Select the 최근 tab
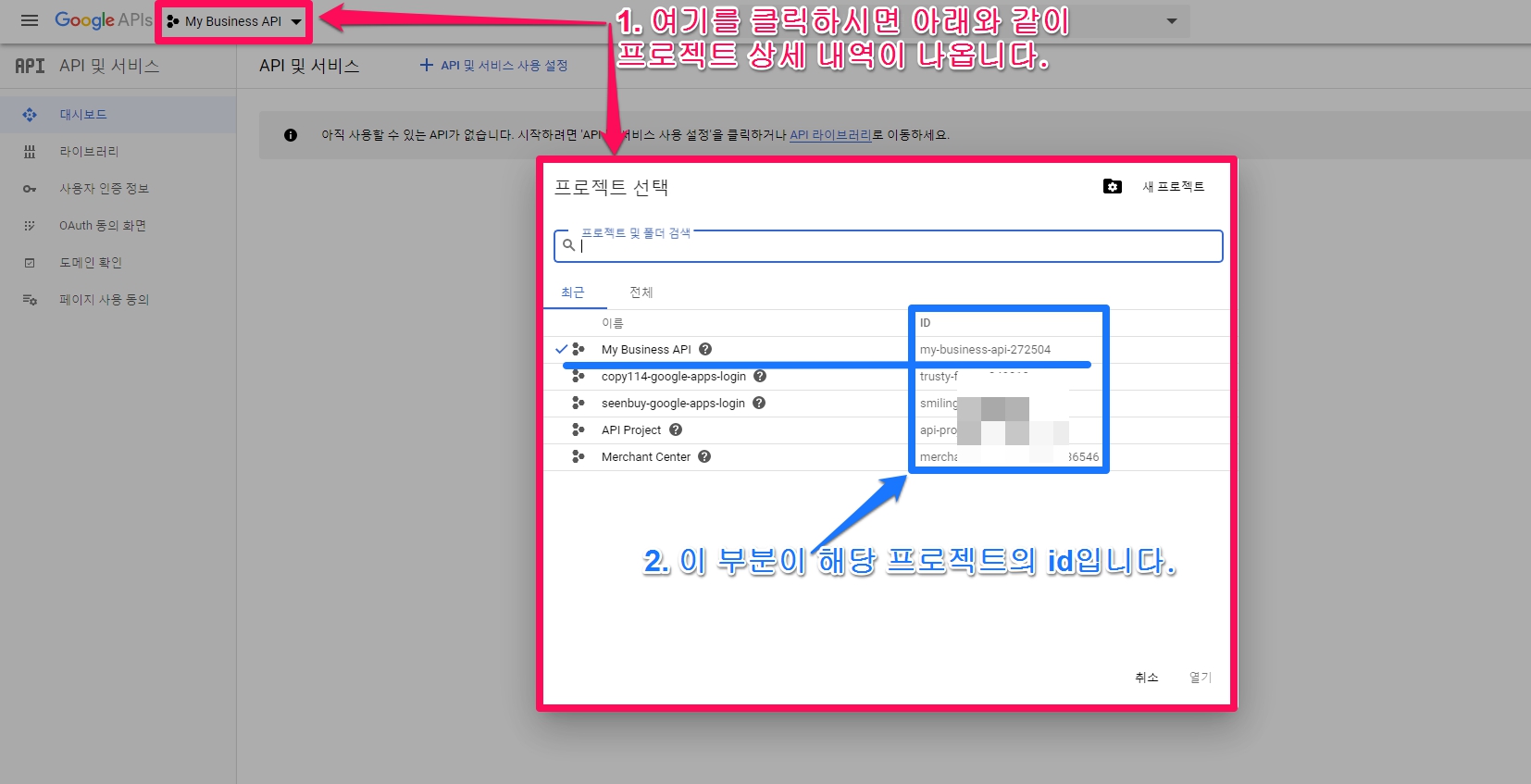This screenshot has height=784, width=1531. tap(573, 292)
